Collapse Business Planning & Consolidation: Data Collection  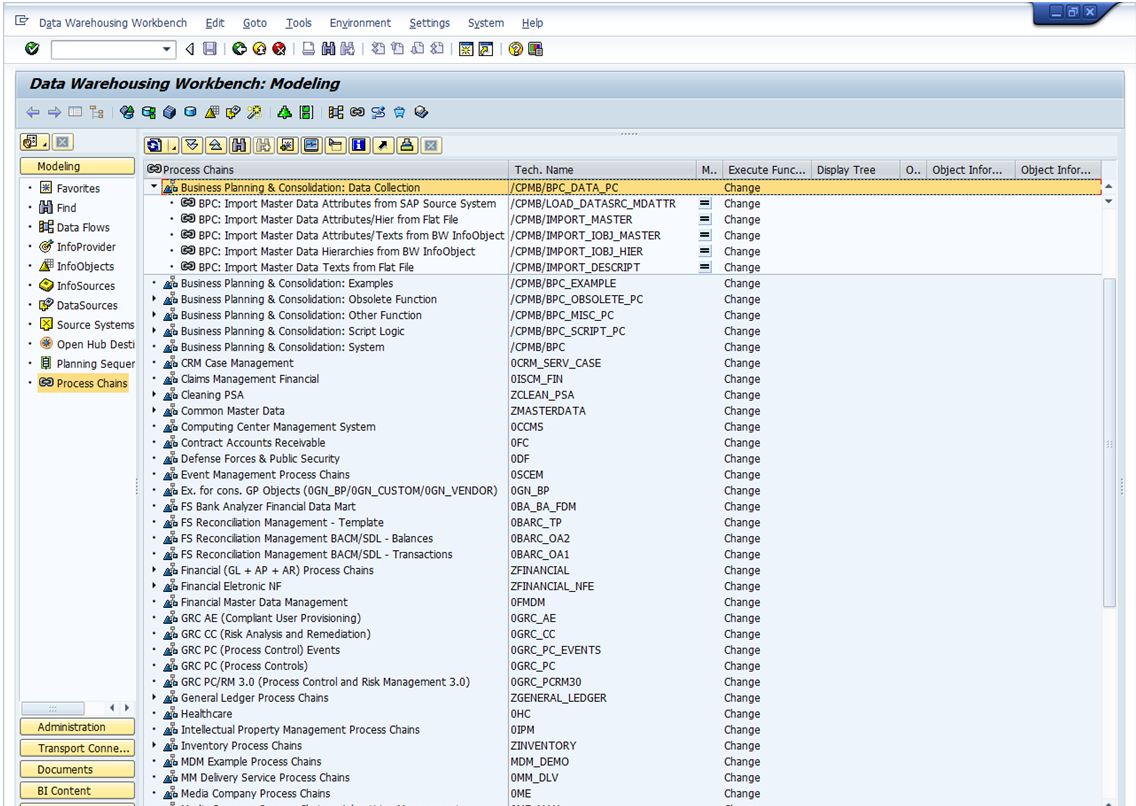click(x=154, y=187)
